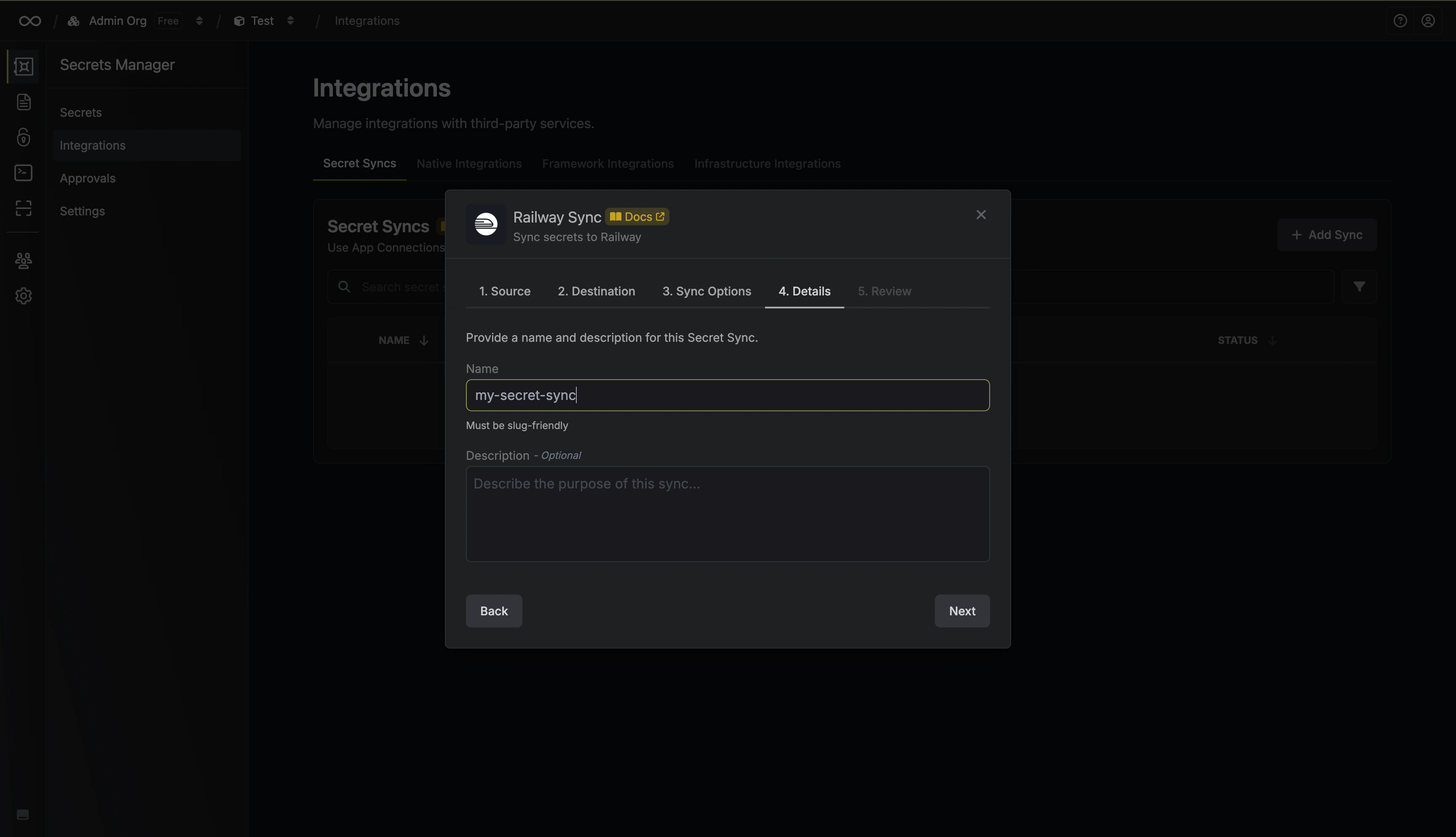The image size is (1456, 837).
Task: Click the Admin Org building icon
Action: tap(74, 21)
